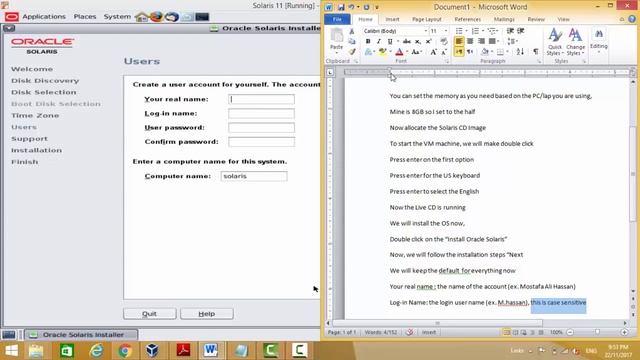Viewport: 640px width, 360px height.
Task: Click the Numbering list icon
Action: coord(476,31)
